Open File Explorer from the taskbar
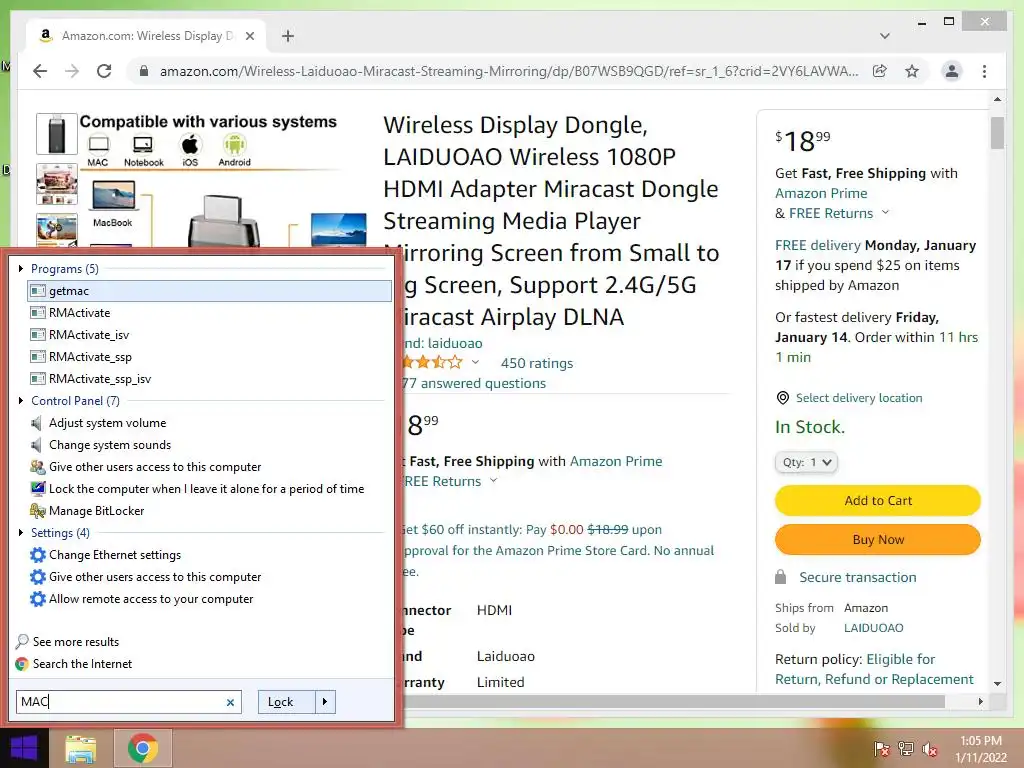Image resolution: width=1024 pixels, height=768 pixels. point(81,748)
